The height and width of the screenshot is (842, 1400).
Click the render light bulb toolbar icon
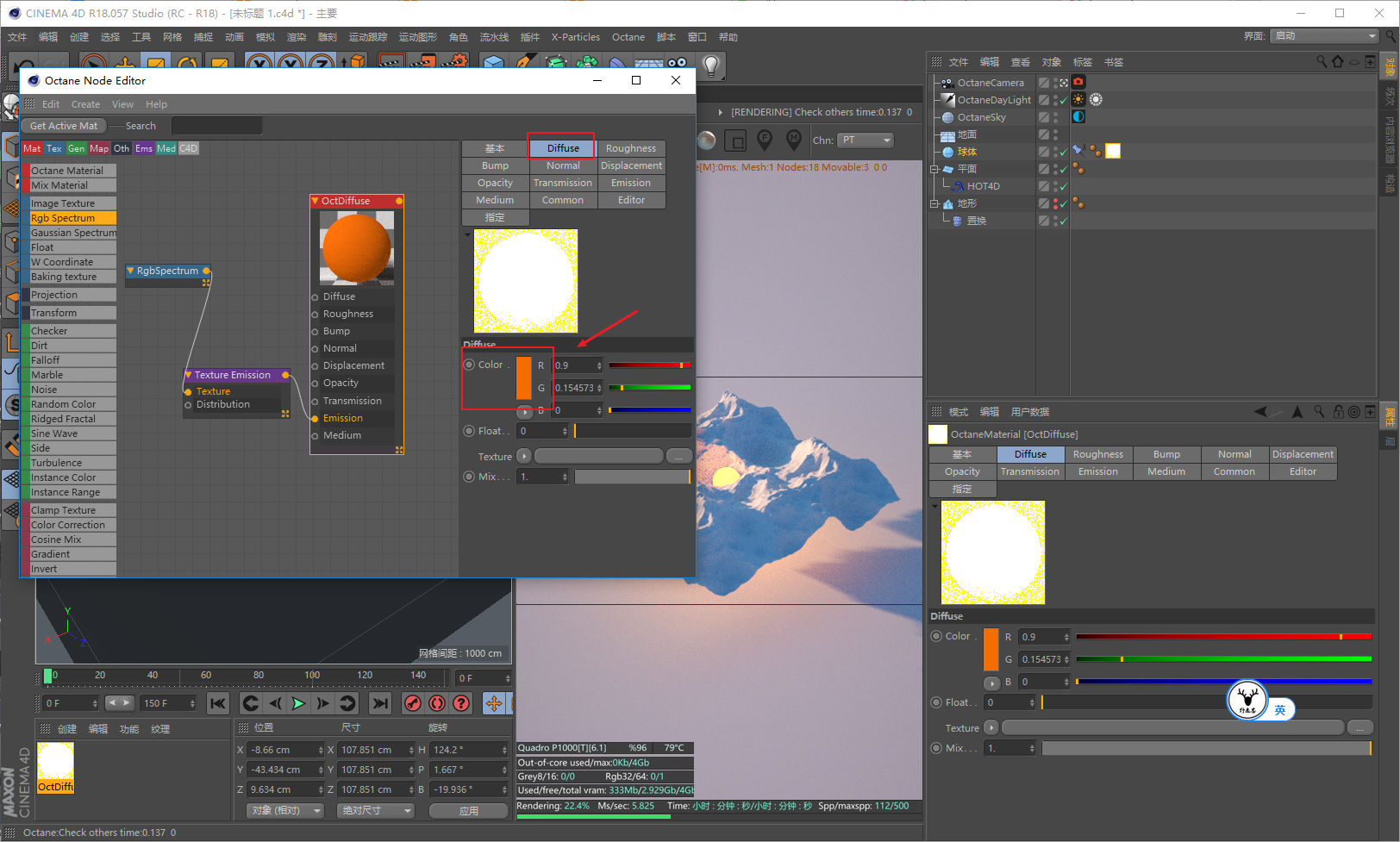(x=711, y=65)
